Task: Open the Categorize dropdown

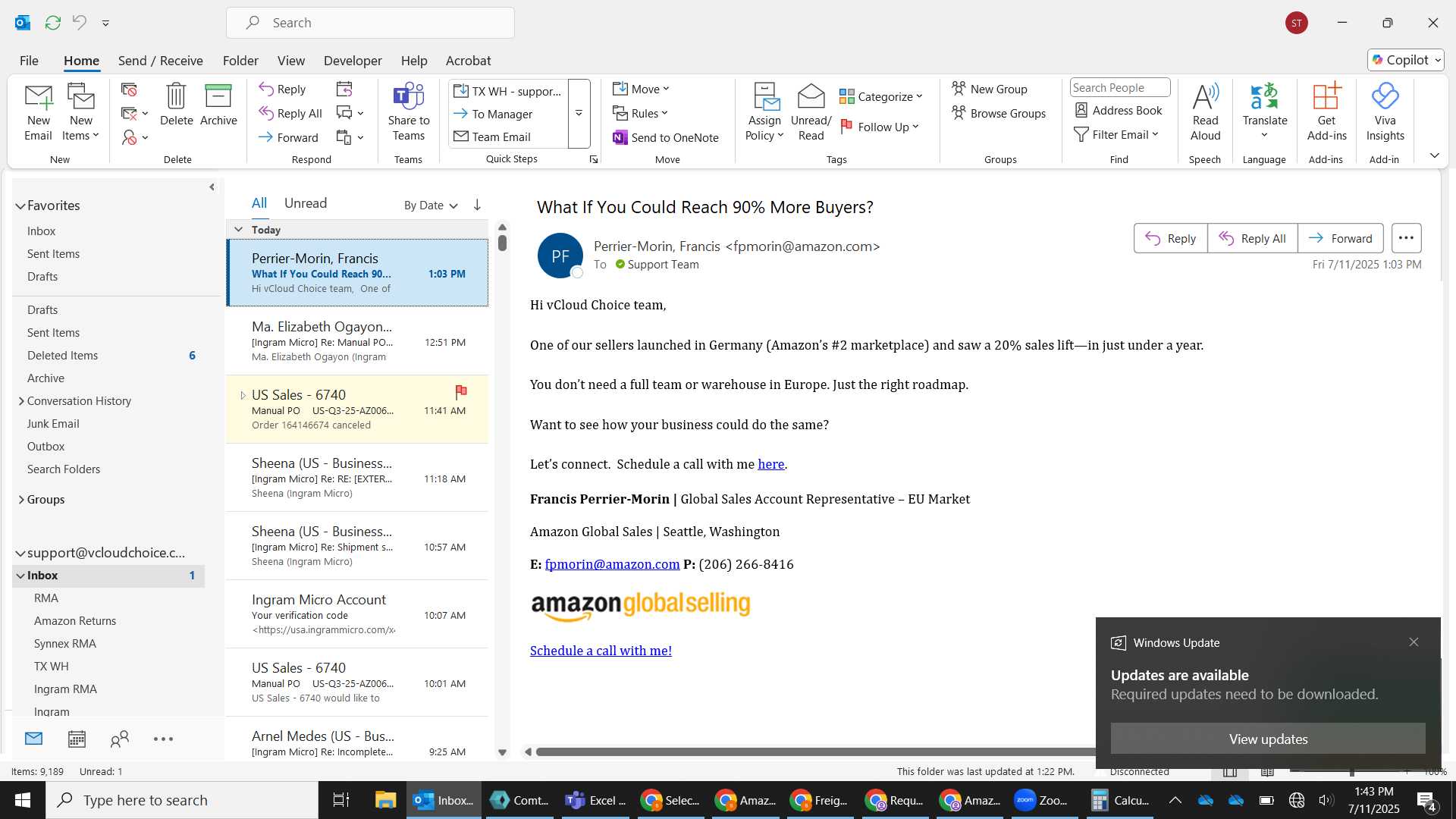Action: point(880,96)
